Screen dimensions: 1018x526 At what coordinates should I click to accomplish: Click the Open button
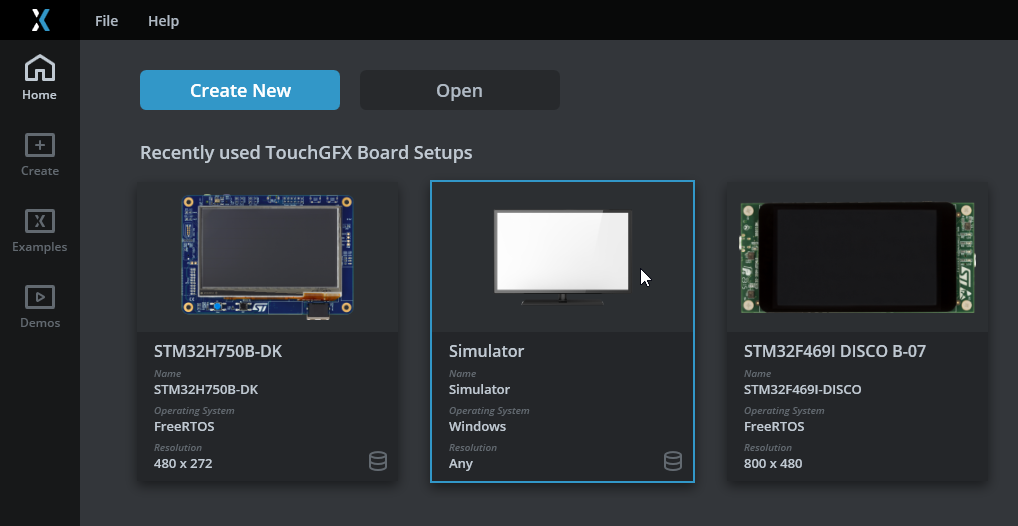tap(460, 90)
